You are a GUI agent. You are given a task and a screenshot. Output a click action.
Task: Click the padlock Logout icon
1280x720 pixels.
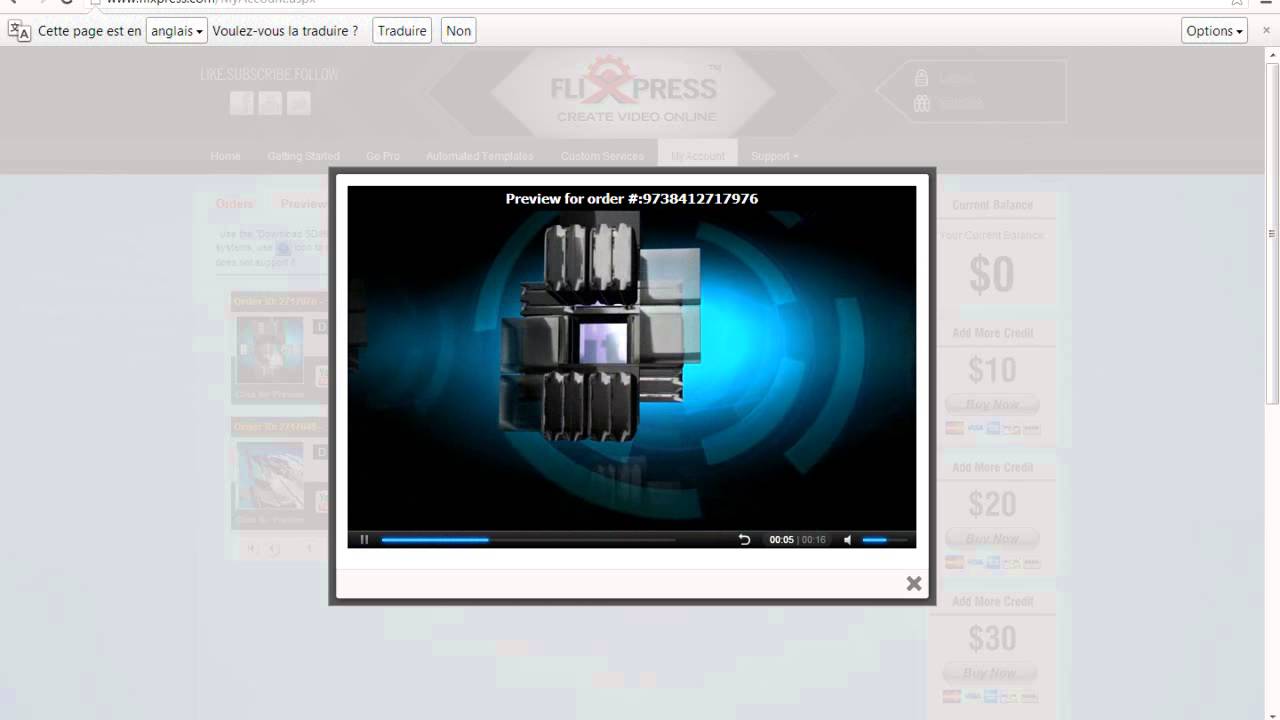click(922, 78)
